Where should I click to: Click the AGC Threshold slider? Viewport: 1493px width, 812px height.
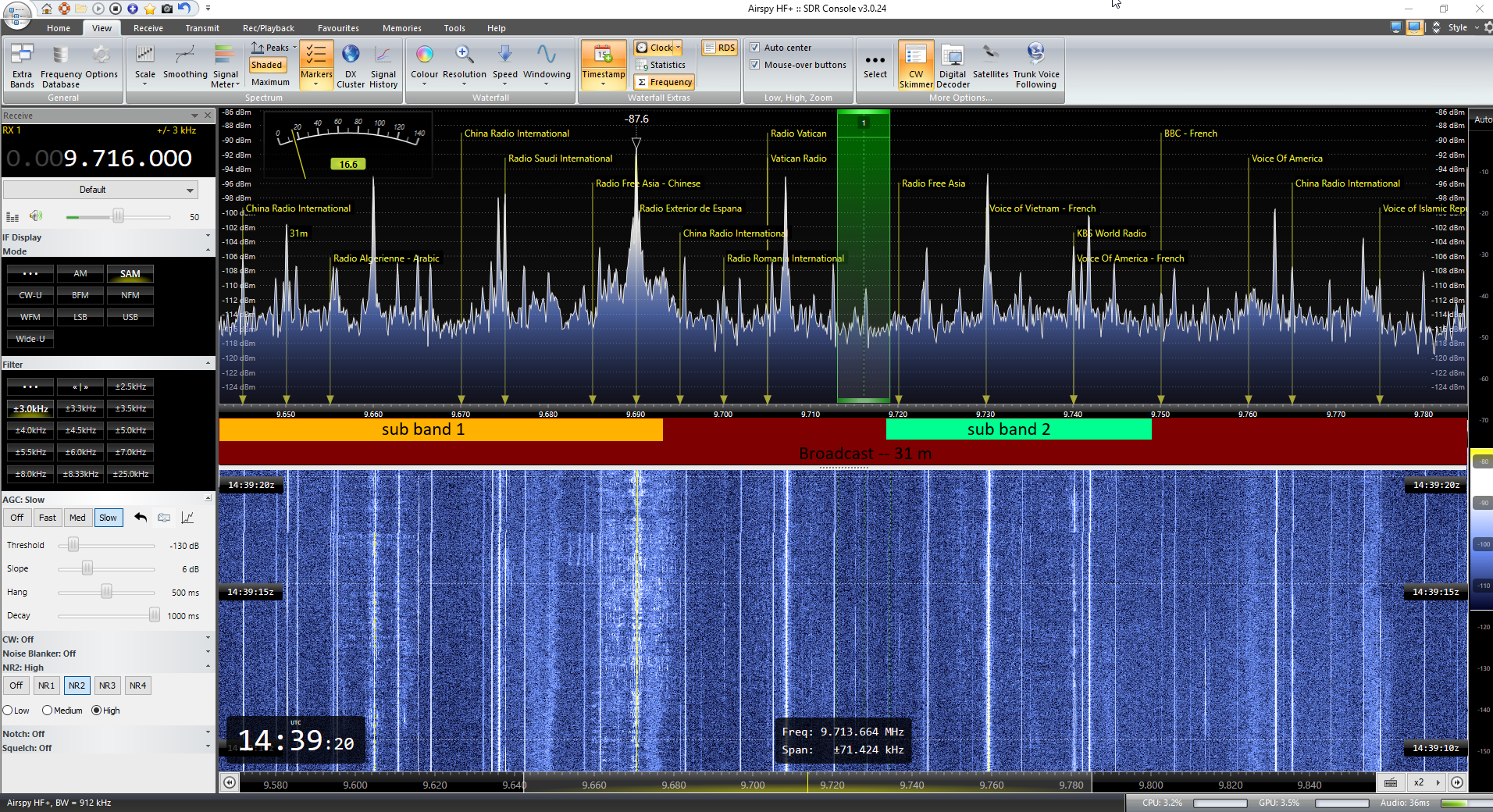point(73,545)
